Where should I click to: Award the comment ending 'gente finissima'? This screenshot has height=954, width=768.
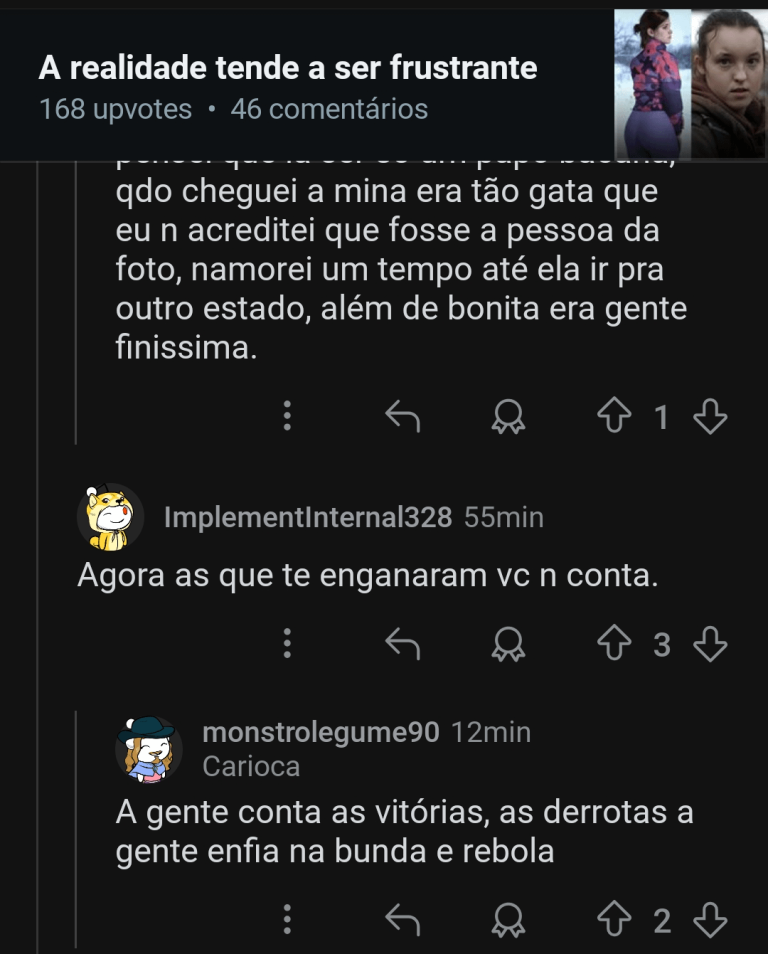coord(508,417)
